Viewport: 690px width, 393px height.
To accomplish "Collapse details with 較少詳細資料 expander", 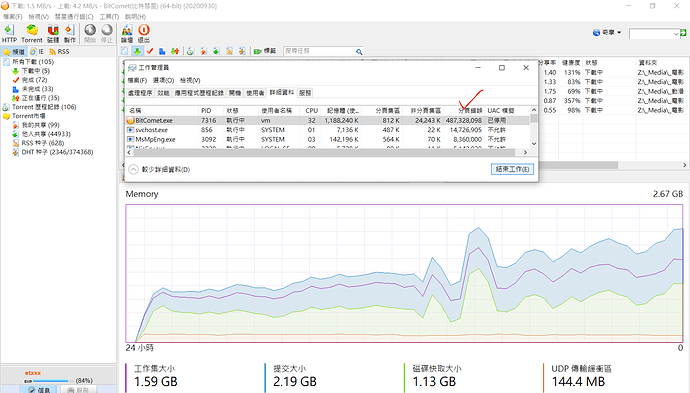I will (x=159, y=169).
